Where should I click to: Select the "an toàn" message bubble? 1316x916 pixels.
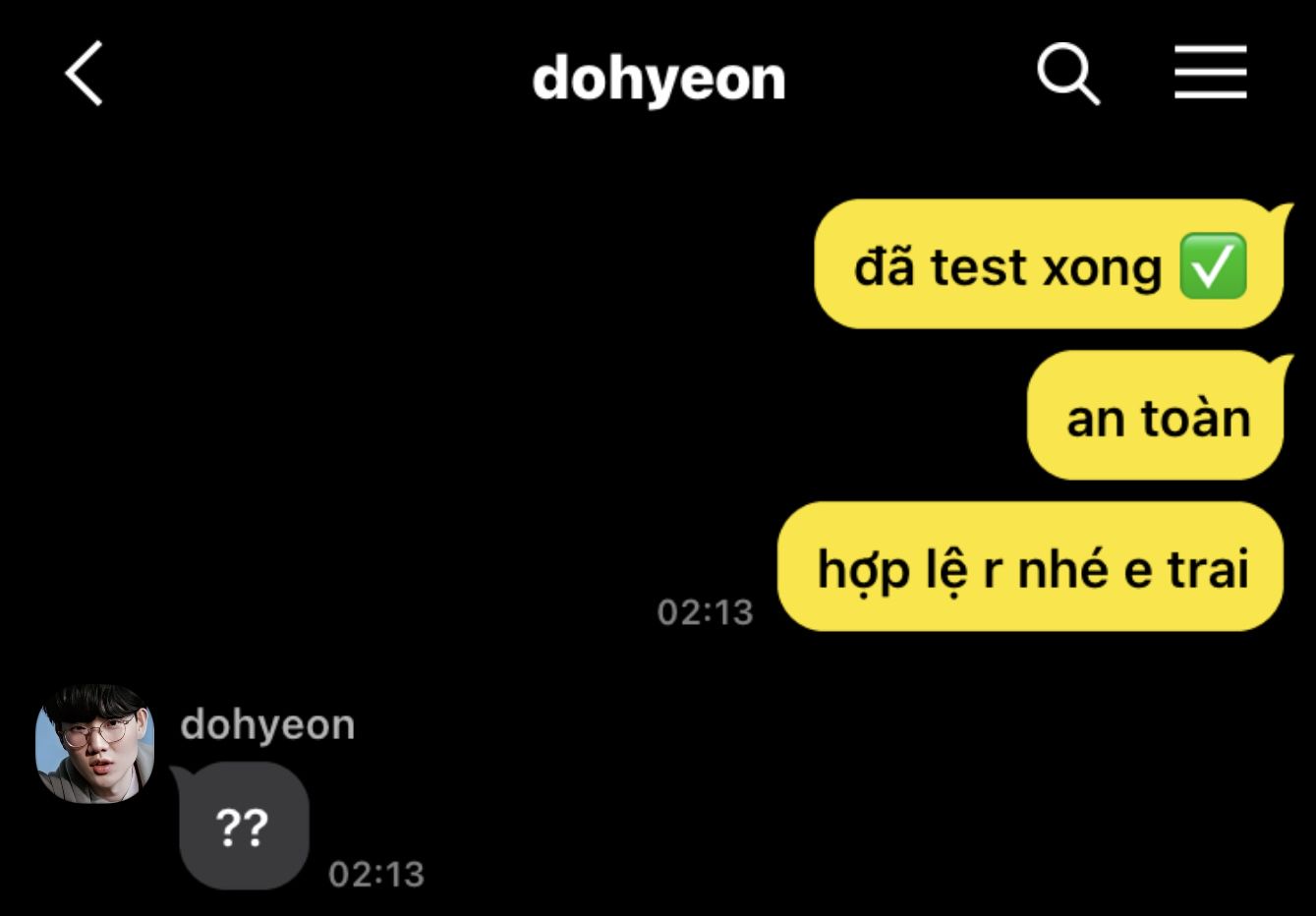[x=1157, y=416]
